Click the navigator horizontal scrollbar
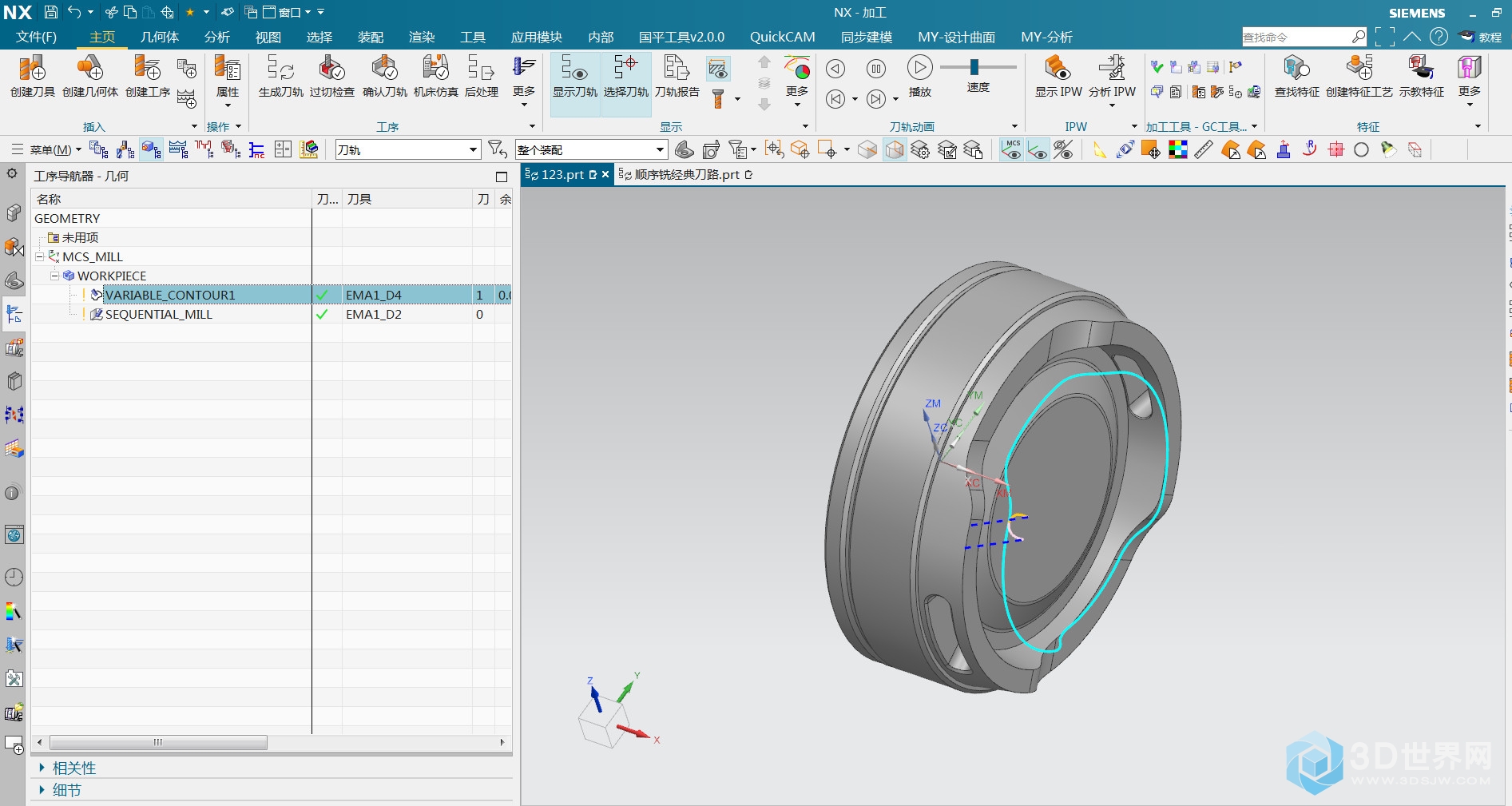 pyautogui.click(x=159, y=742)
